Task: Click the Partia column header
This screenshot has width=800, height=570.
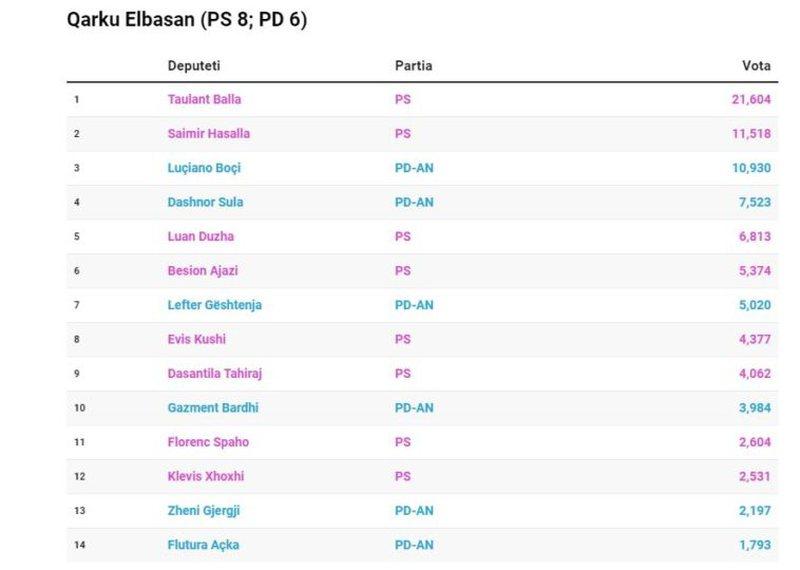Action: point(413,65)
